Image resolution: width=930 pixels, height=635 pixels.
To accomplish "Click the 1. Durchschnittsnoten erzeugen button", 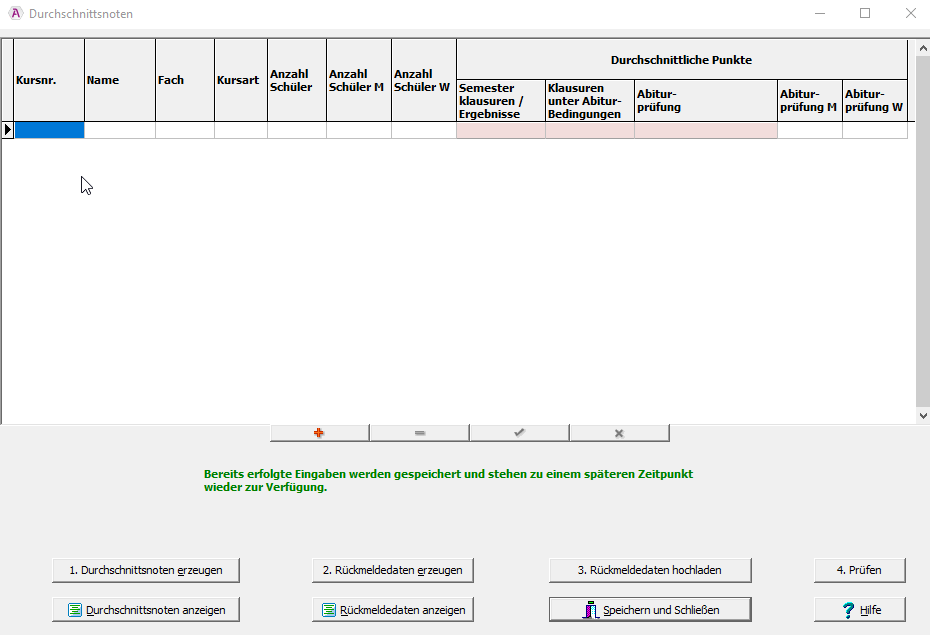I will coord(146,570).
